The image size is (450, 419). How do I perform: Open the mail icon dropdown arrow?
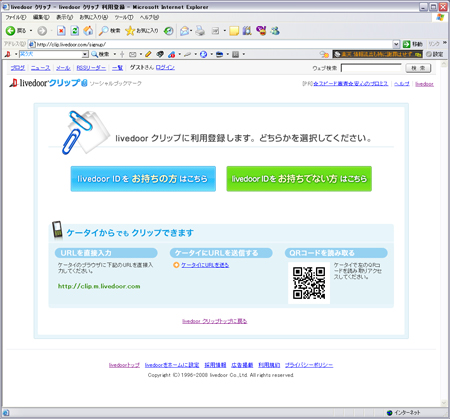point(192,31)
